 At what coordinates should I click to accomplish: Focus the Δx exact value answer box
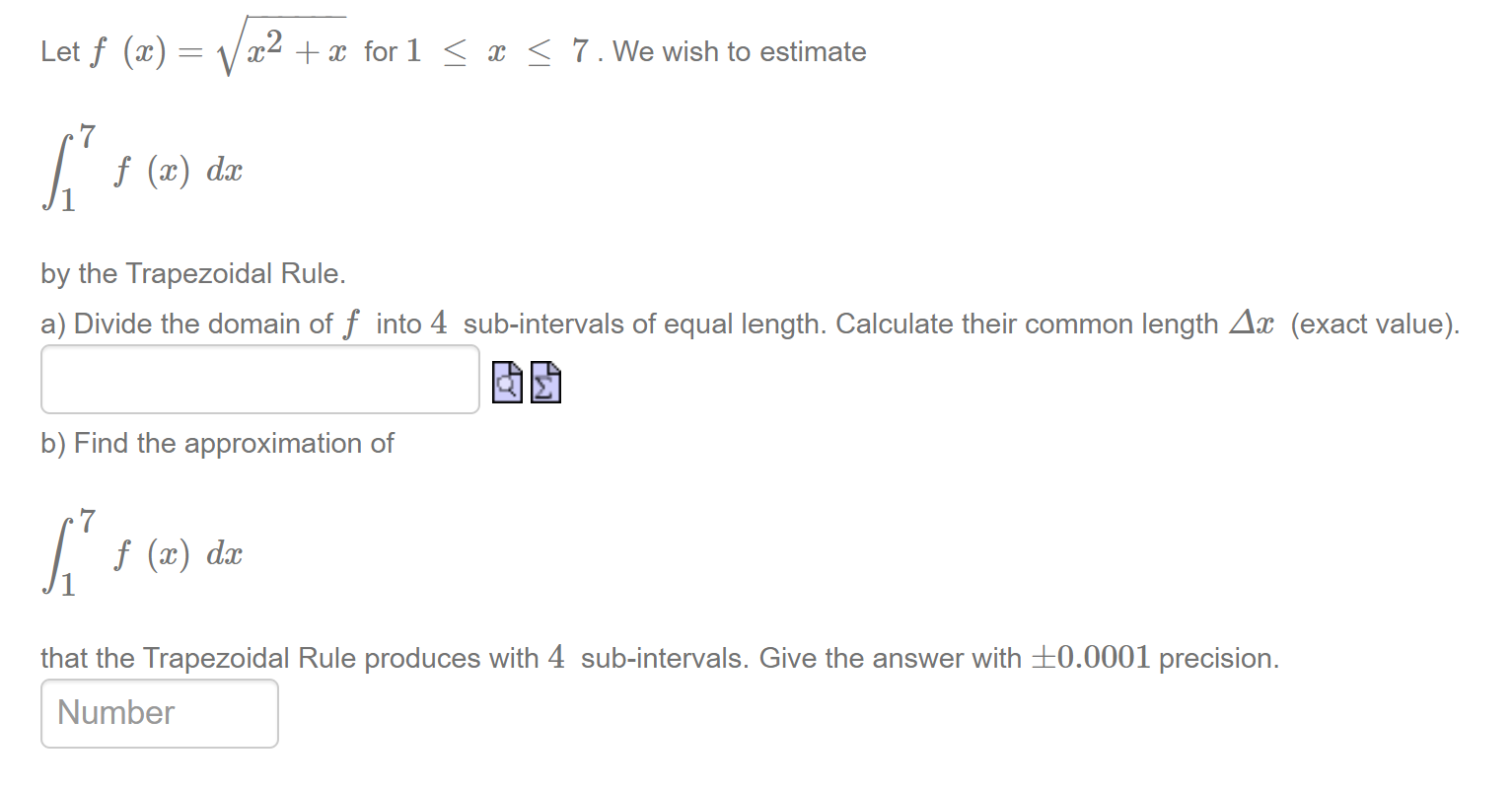[x=260, y=379]
